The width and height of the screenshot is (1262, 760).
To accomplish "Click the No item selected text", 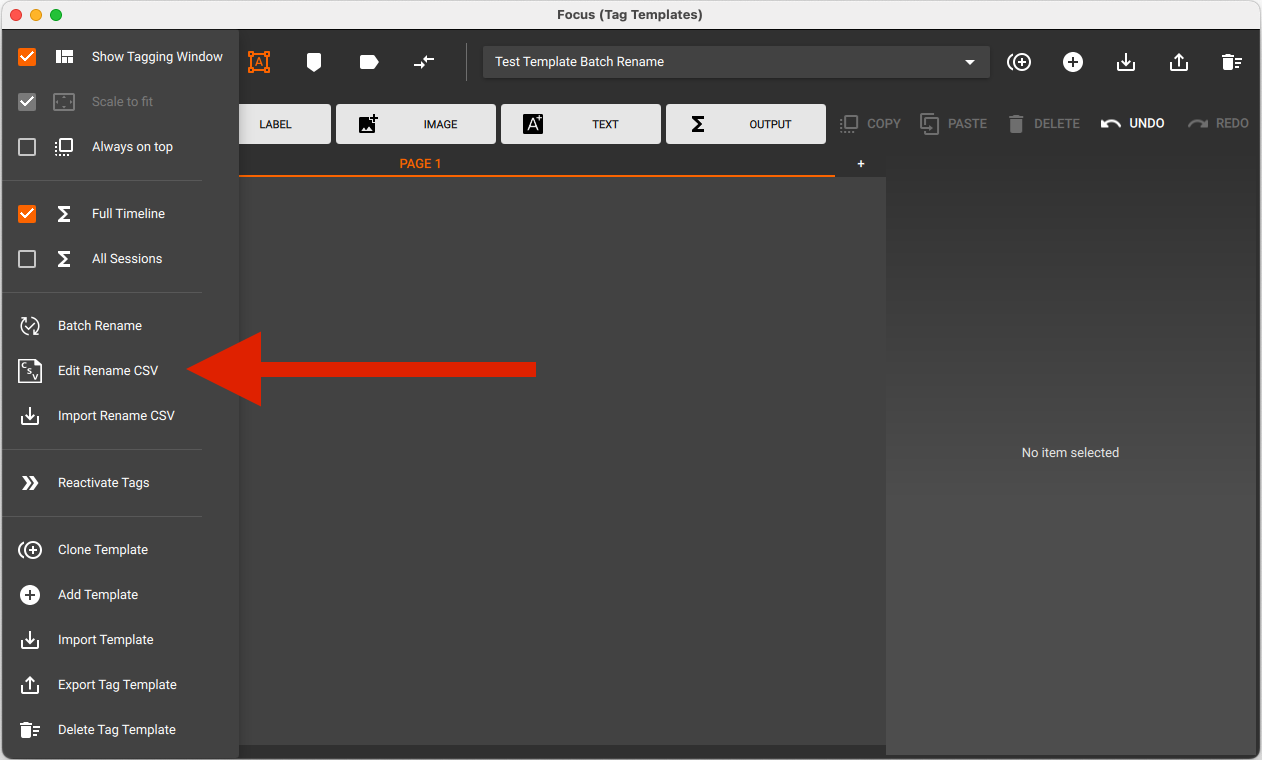I will [1070, 453].
